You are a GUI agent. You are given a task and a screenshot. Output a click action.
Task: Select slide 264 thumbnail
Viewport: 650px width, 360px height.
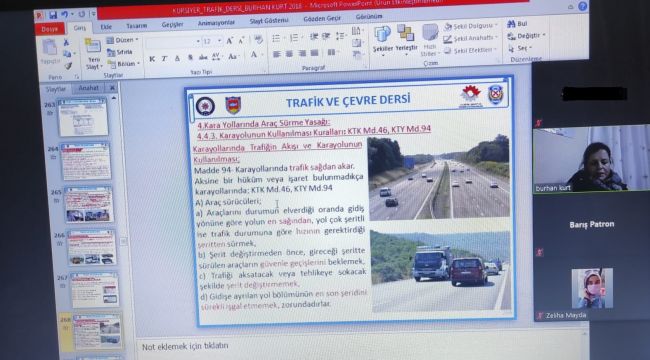point(86,161)
